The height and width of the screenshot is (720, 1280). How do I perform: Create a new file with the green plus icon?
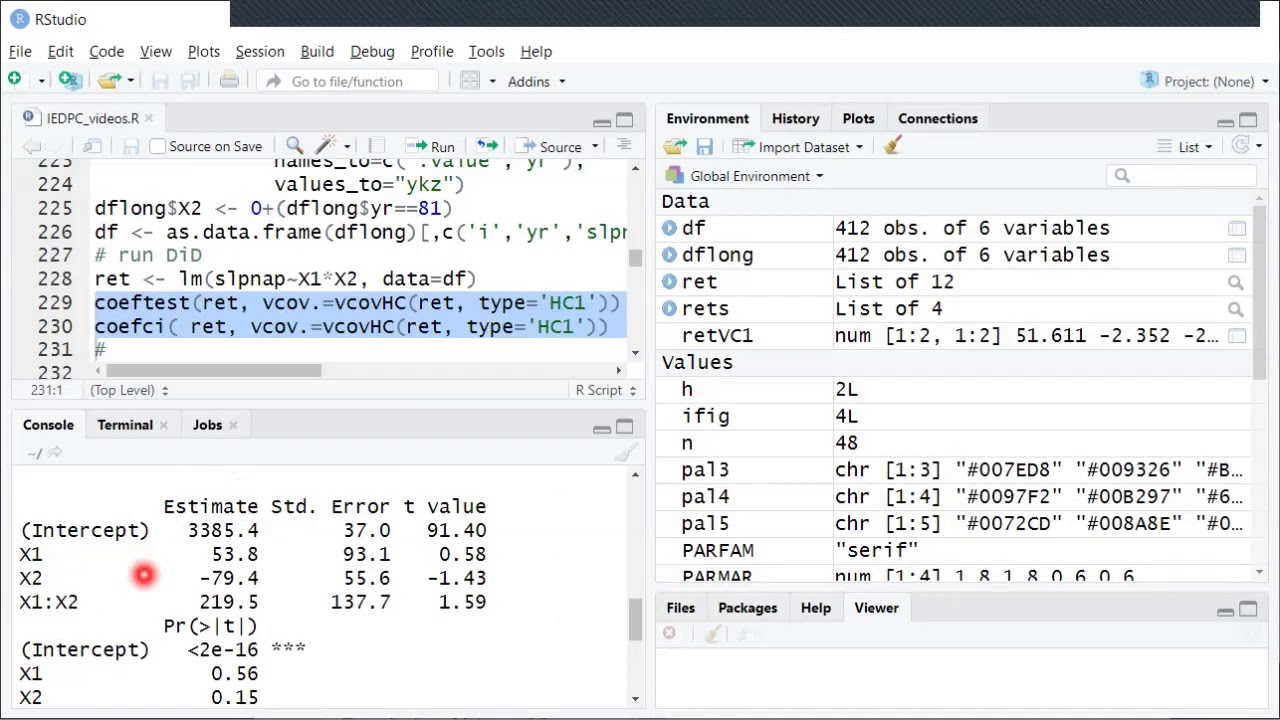(15, 80)
